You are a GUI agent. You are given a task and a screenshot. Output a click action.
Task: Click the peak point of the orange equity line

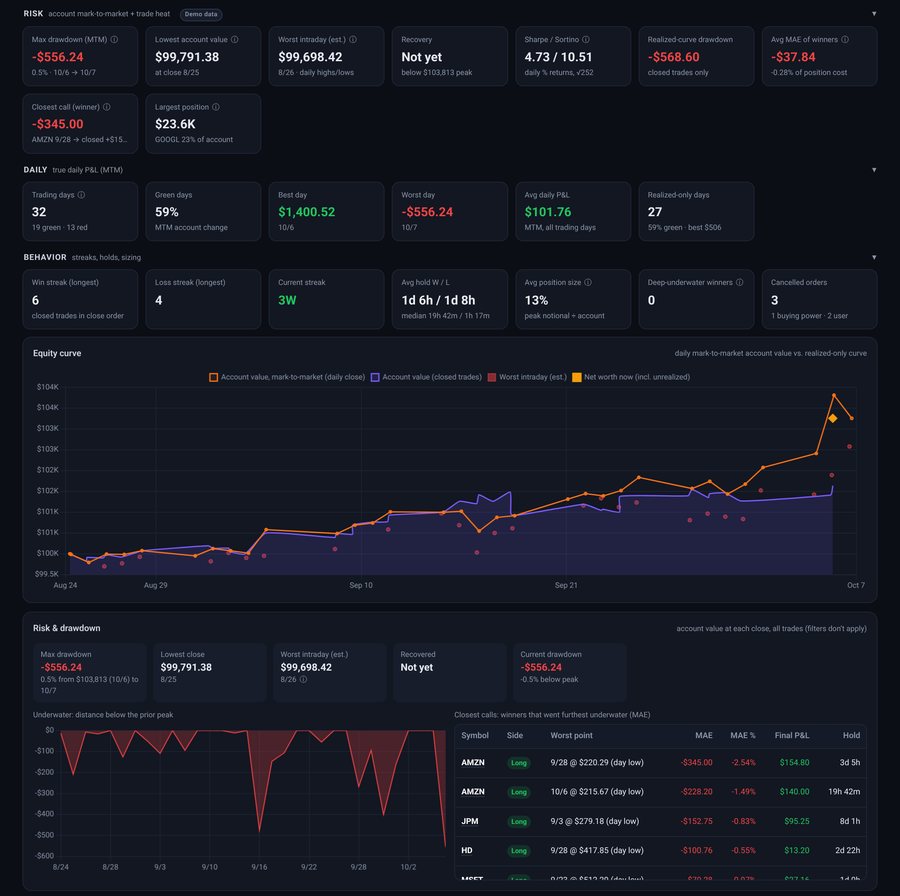[x=834, y=395]
